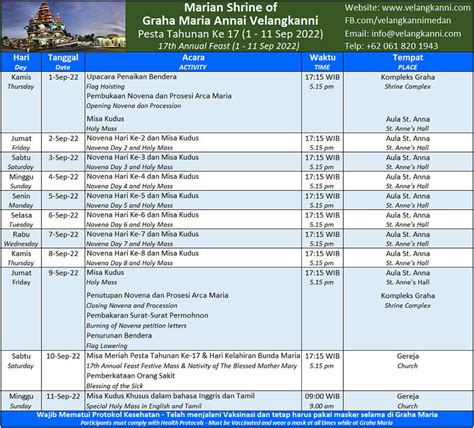Select the Acara / Activity column header

click(x=193, y=62)
